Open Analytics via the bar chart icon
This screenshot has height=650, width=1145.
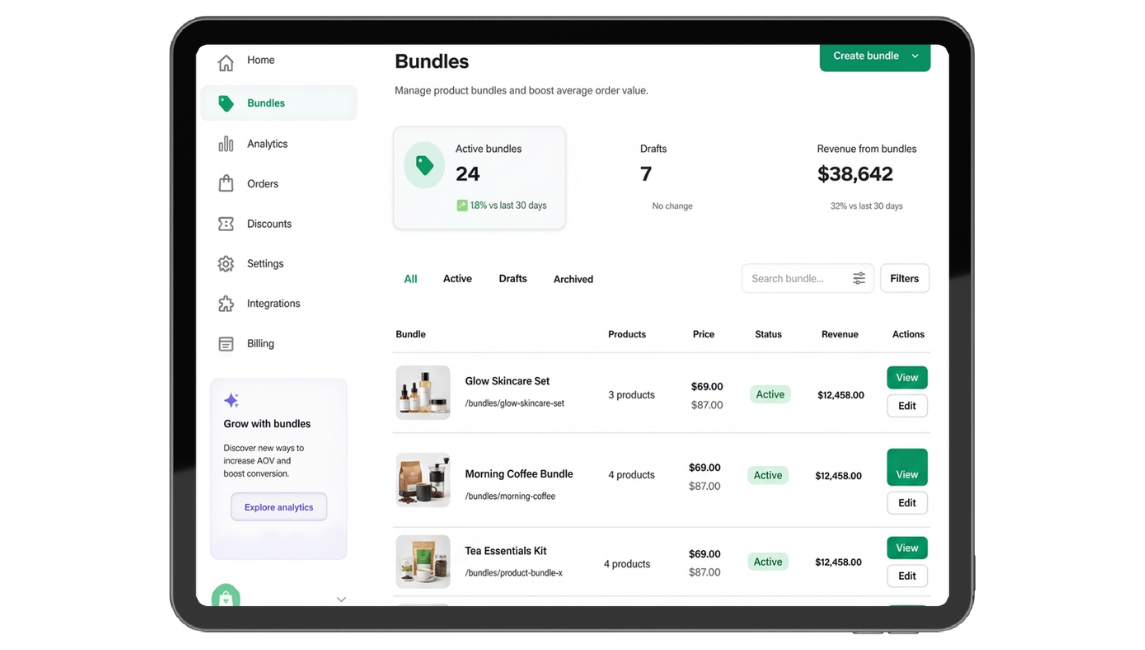point(226,144)
